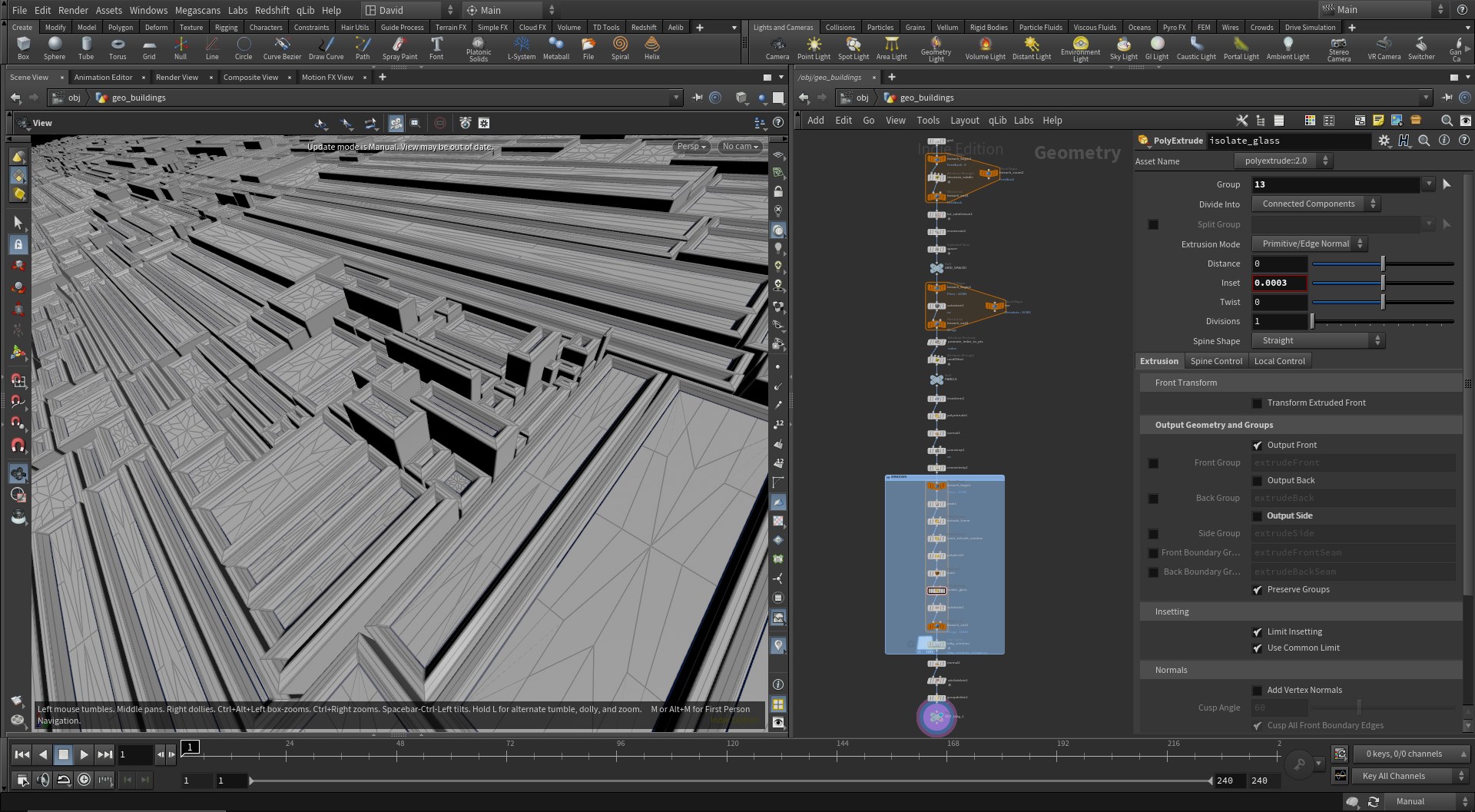
Task: Adjust the Distance parameter slider
Action: pyautogui.click(x=1382, y=263)
